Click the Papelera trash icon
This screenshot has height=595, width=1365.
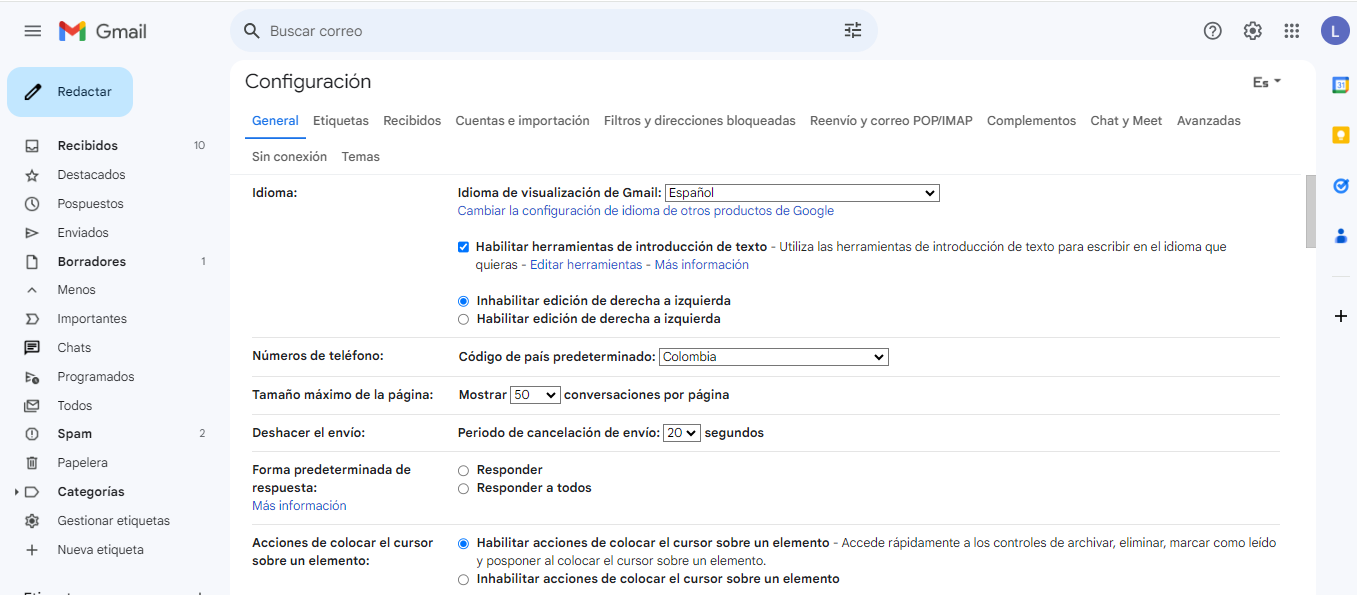[32, 463]
